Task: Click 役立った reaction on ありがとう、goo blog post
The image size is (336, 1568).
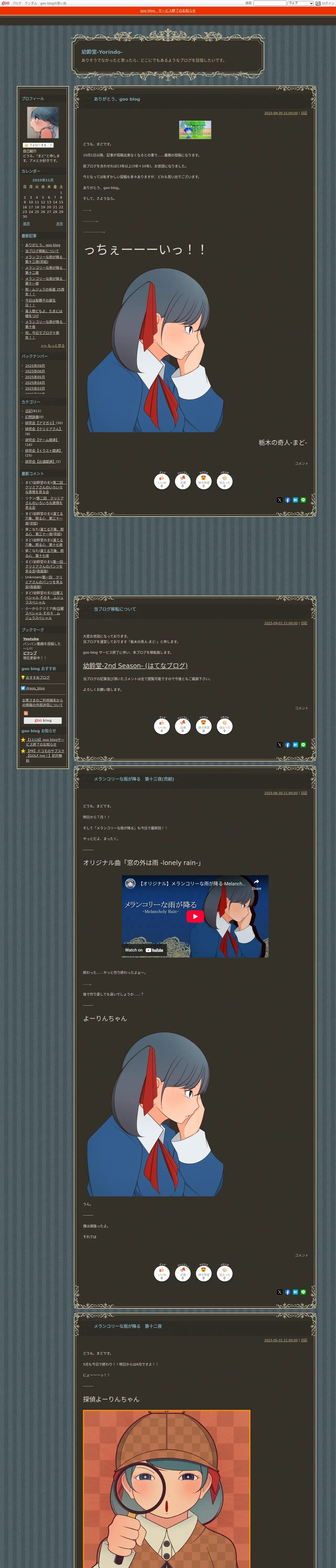Action: click(x=225, y=481)
